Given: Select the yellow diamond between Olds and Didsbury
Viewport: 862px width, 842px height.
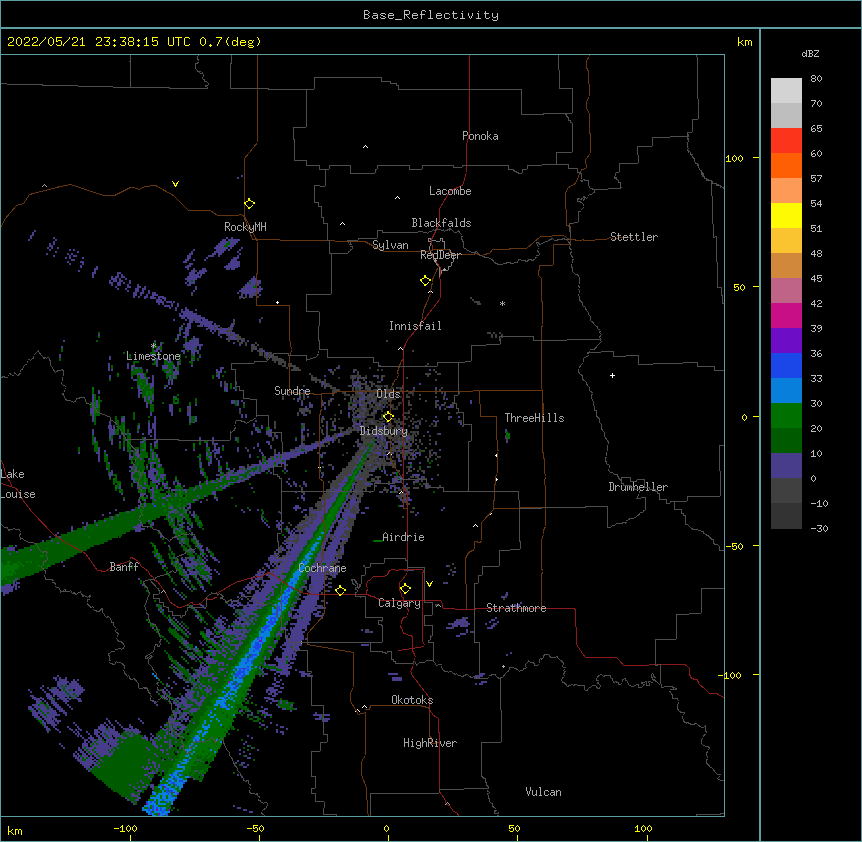Looking at the screenshot, I should click(x=388, y=417).
